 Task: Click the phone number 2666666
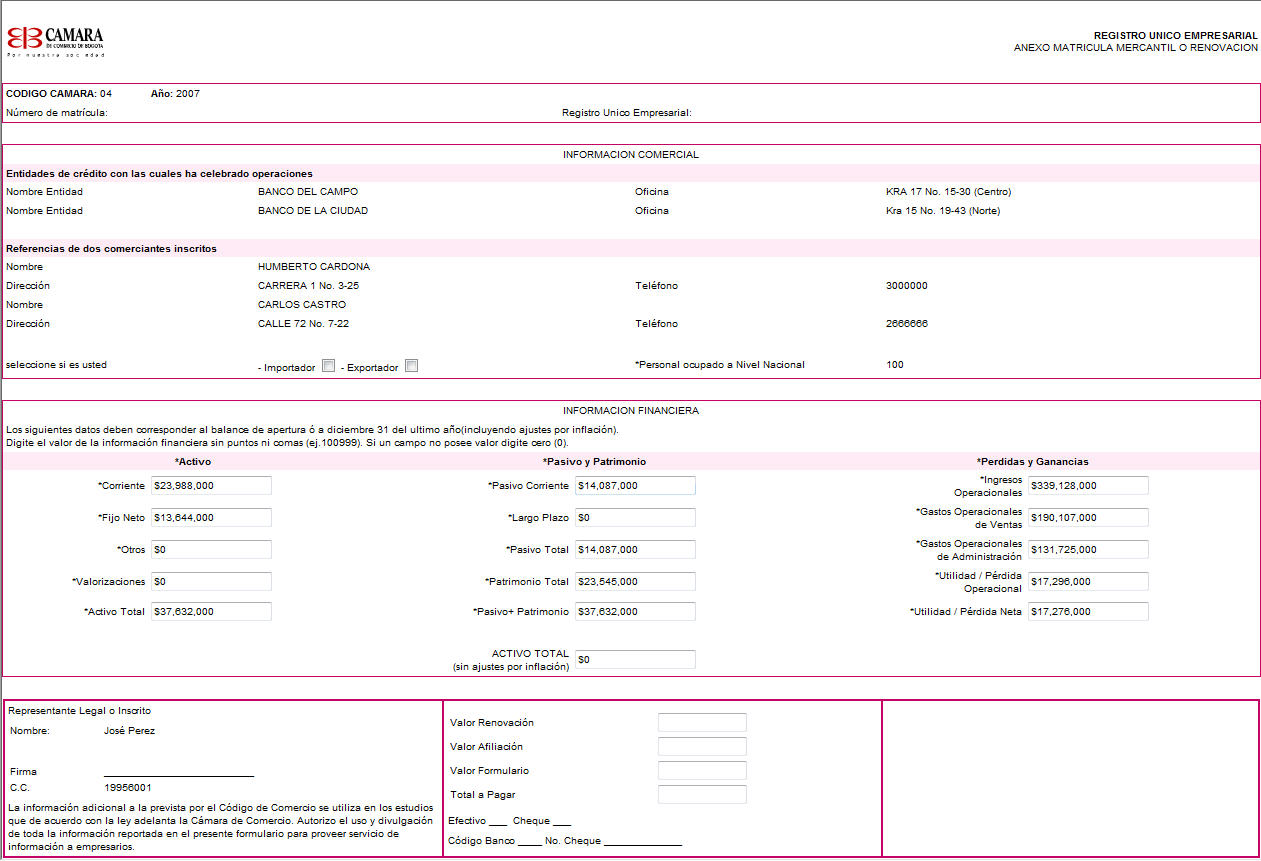(x=907, y=324)
